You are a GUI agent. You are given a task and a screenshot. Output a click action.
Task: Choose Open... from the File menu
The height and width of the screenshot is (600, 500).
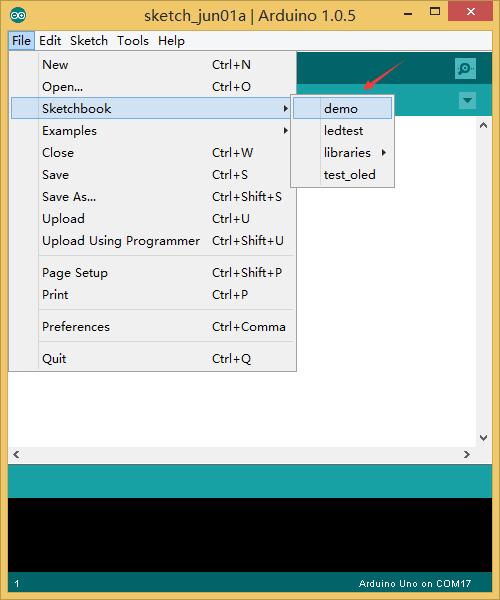153,86
